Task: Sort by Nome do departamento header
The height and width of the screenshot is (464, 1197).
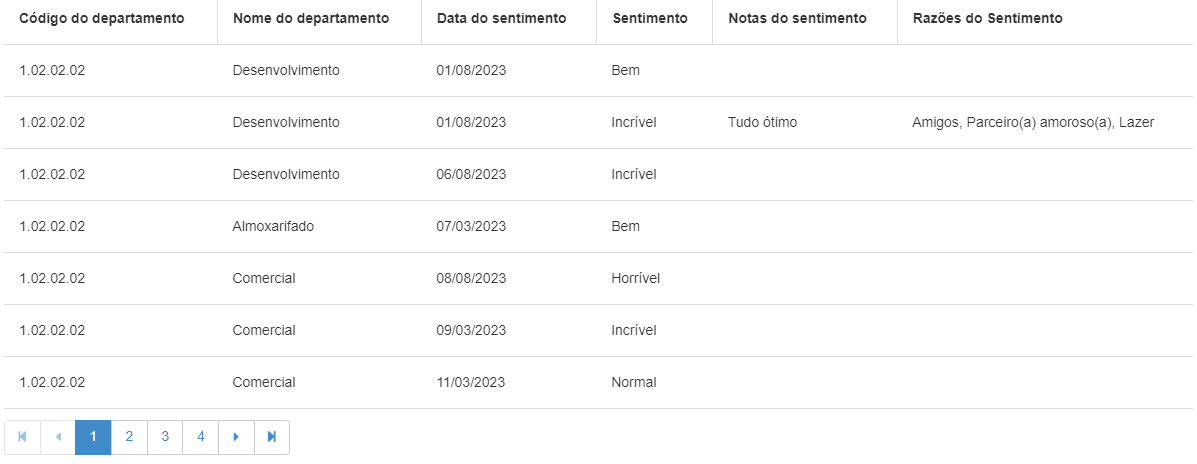Action: tap(311, 19)
